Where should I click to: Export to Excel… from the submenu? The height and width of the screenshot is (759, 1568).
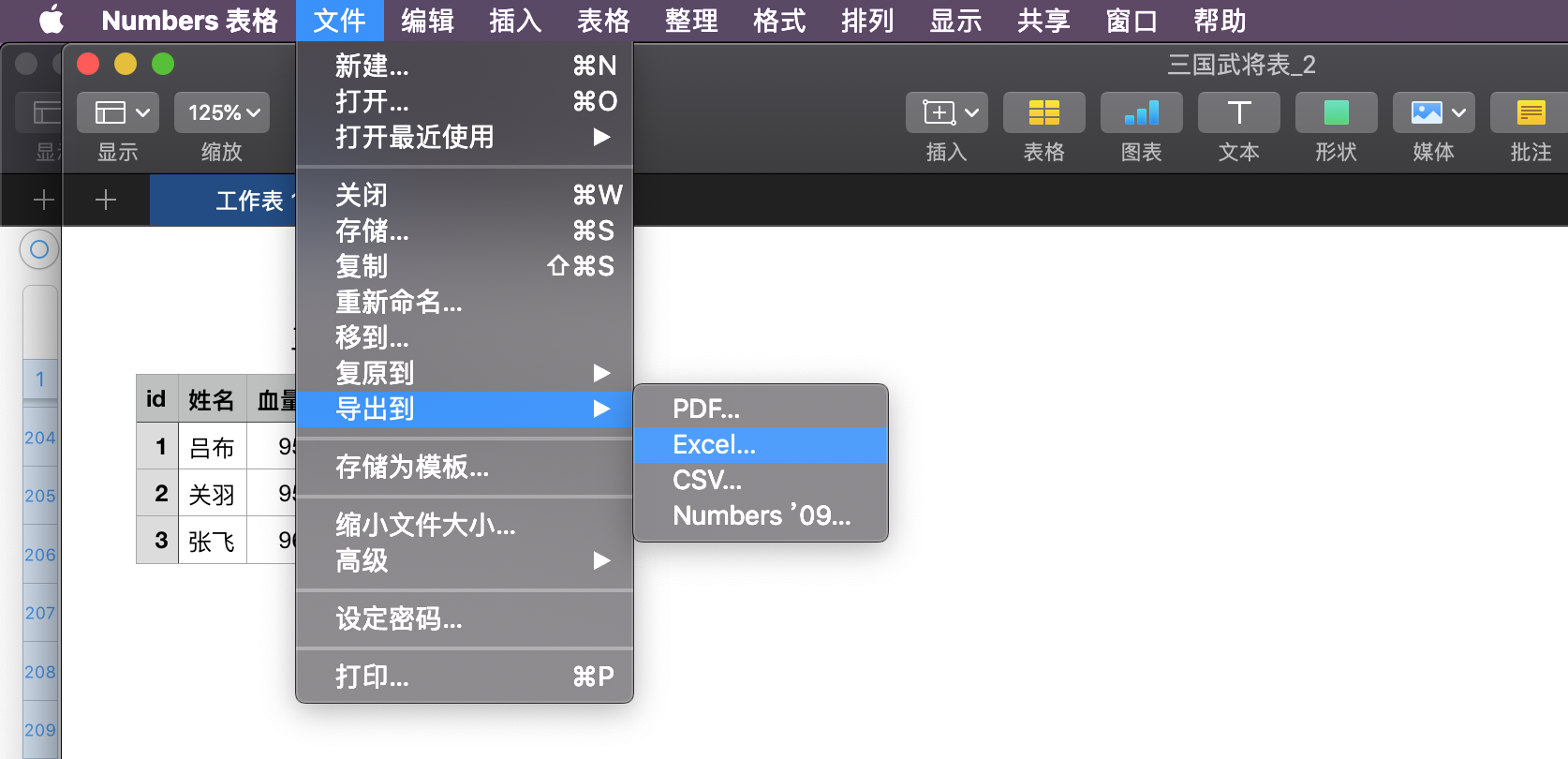point(761,444)
